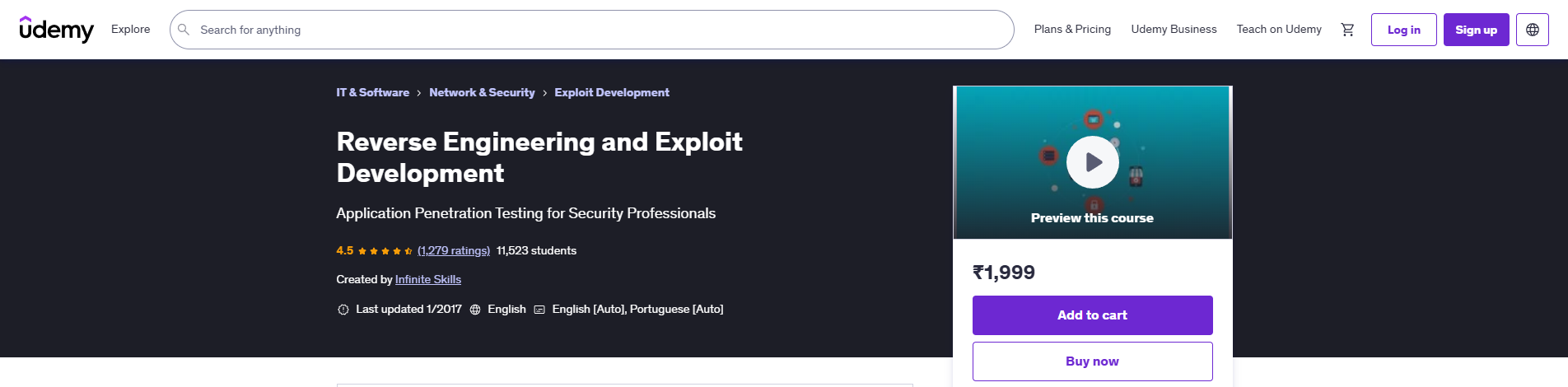Open Network & Security breadcrumb
Image resolution: width=1568 pixels, height=387 pixels.
pos(482,92)
